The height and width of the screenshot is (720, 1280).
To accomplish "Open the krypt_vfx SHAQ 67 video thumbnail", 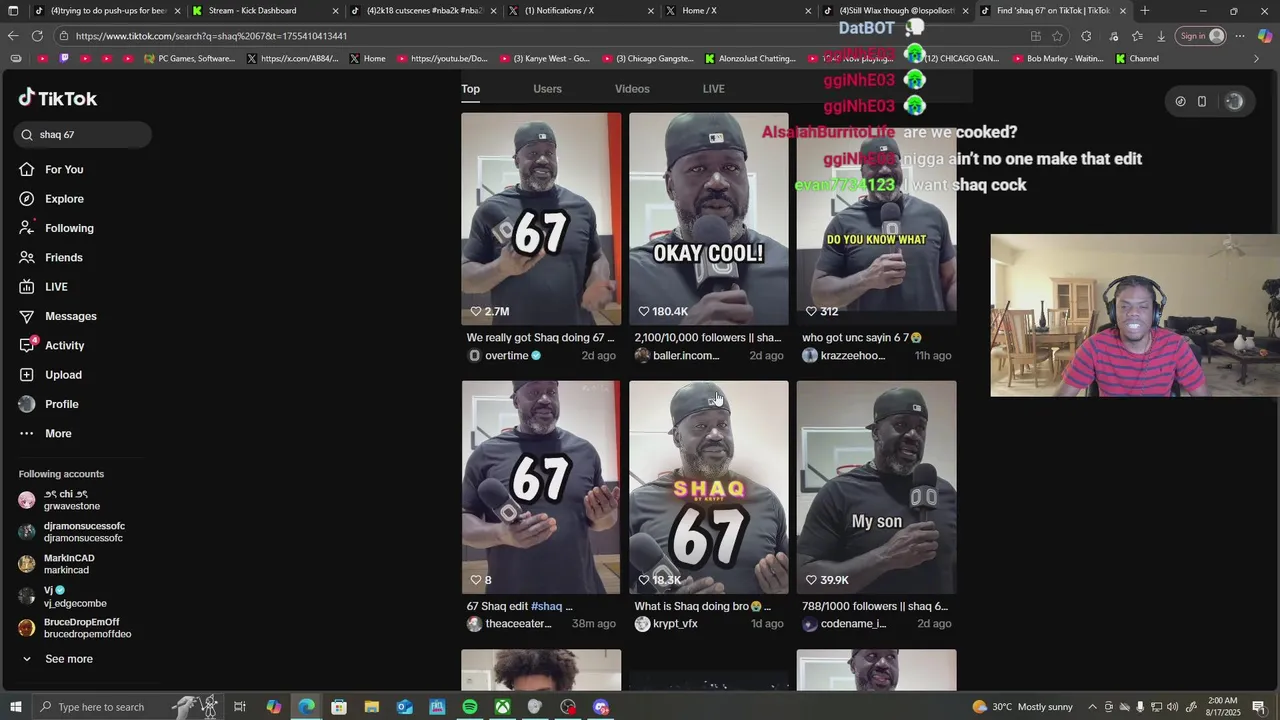I will click(708, 487).
